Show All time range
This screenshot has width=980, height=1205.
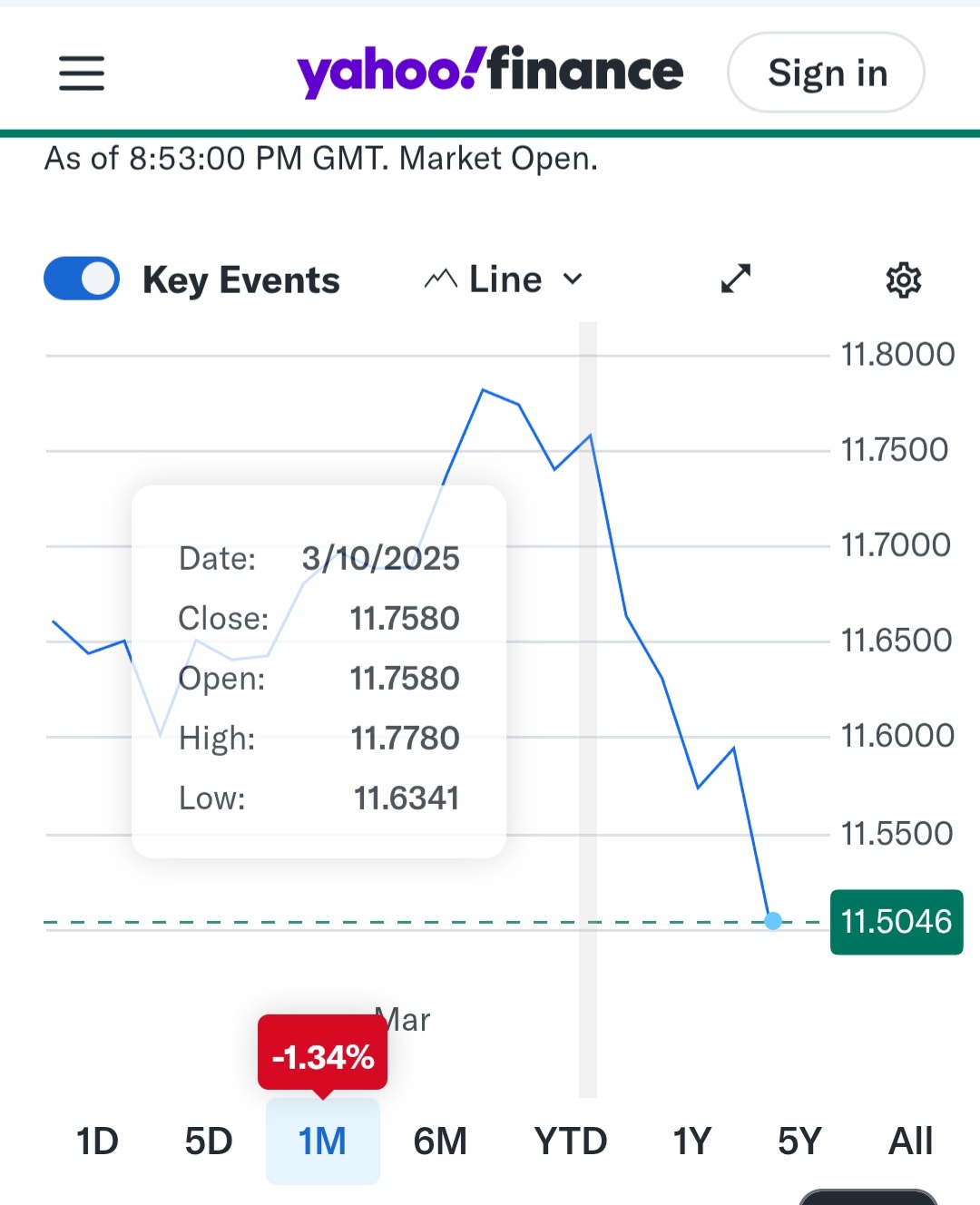pos(910,1141)
